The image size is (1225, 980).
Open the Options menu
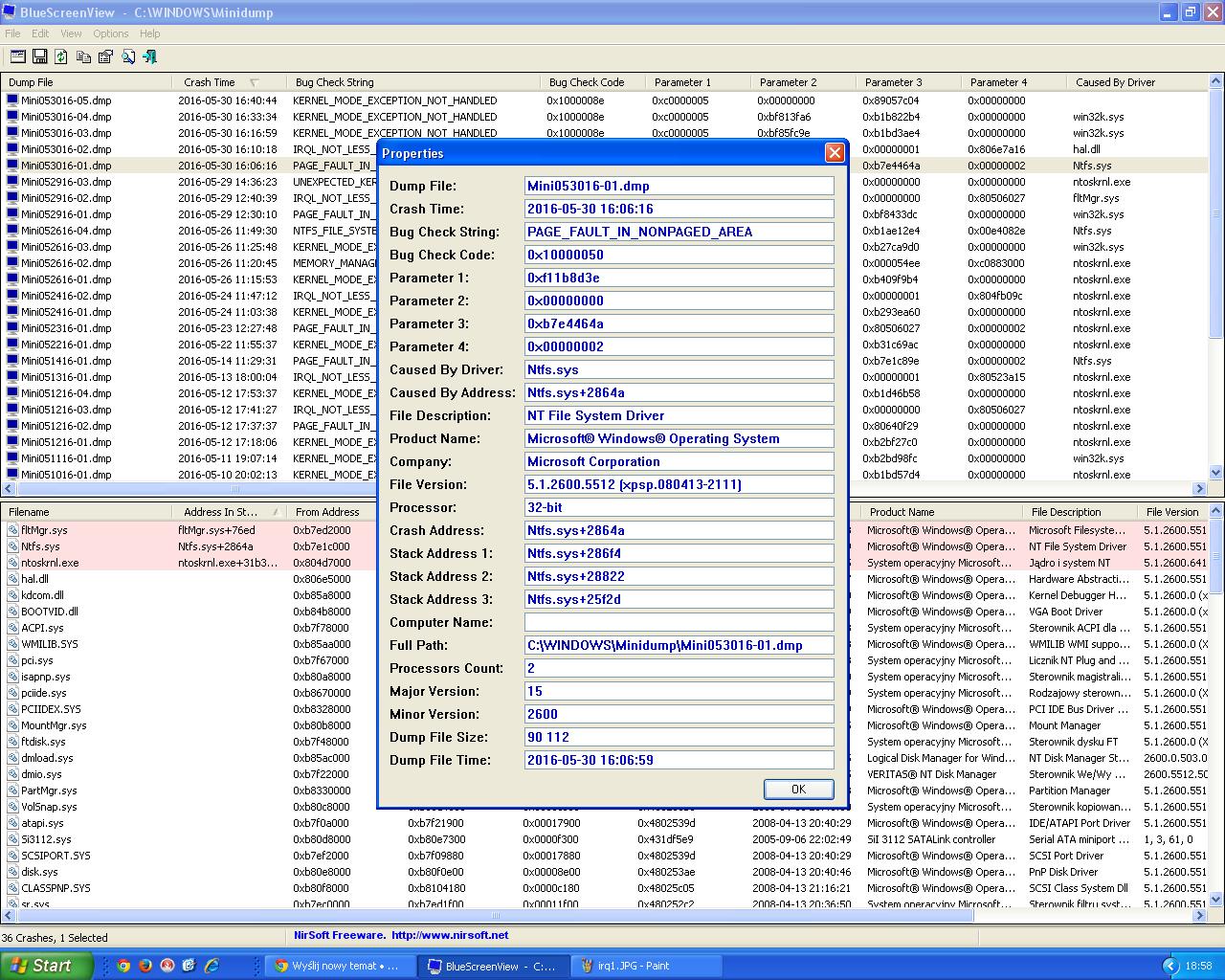click(x=111, y=33)
